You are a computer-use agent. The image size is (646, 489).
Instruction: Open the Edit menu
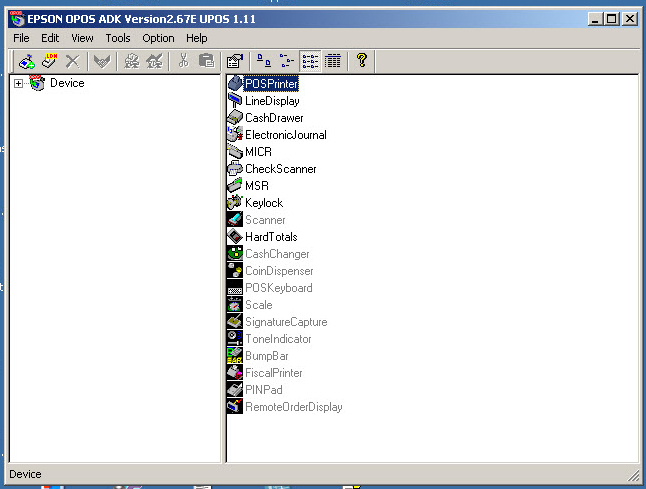tap(50, 38)
